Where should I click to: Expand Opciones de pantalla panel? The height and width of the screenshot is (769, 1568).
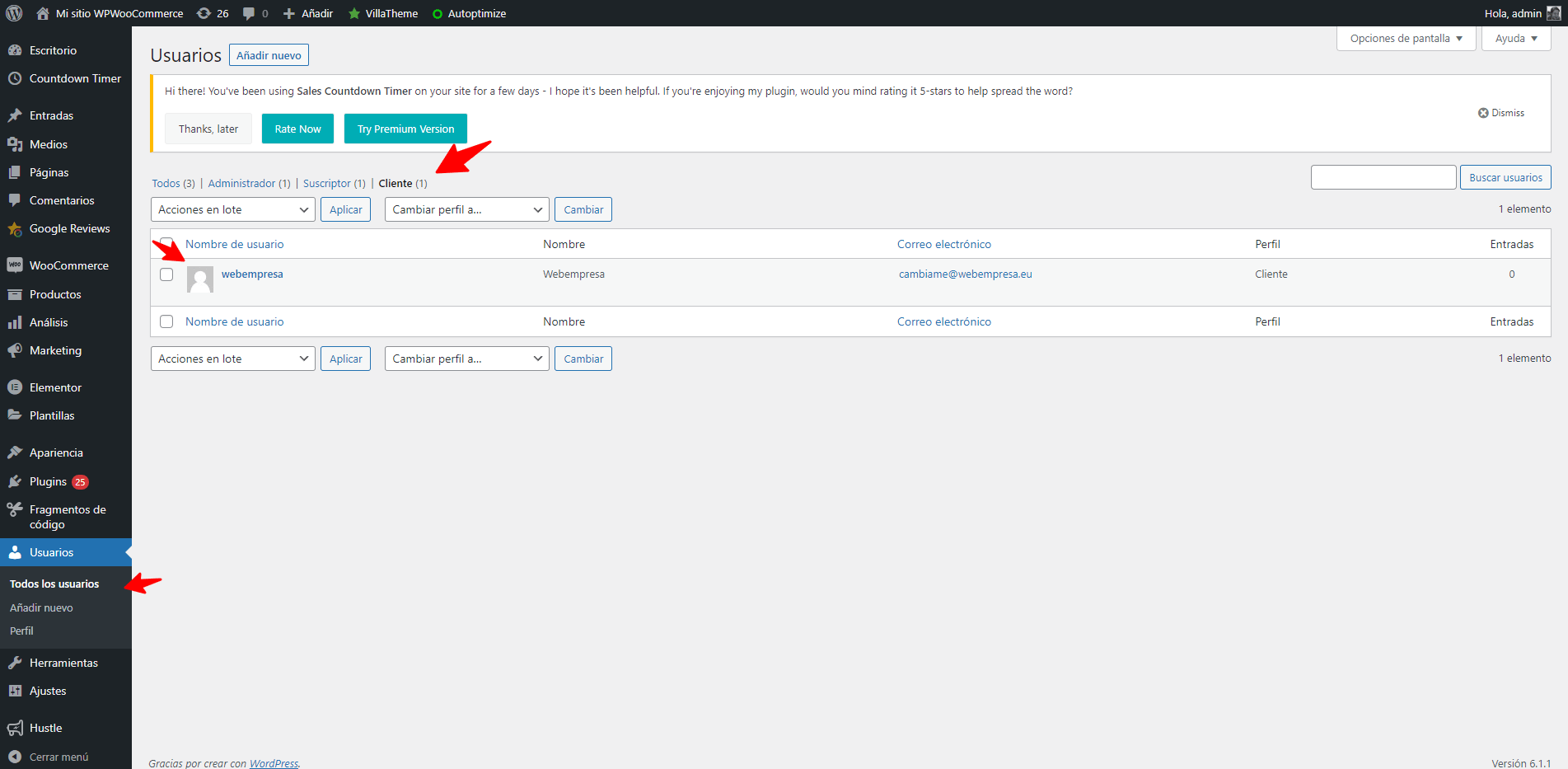pyautogui.click(x=1406, y=39)
